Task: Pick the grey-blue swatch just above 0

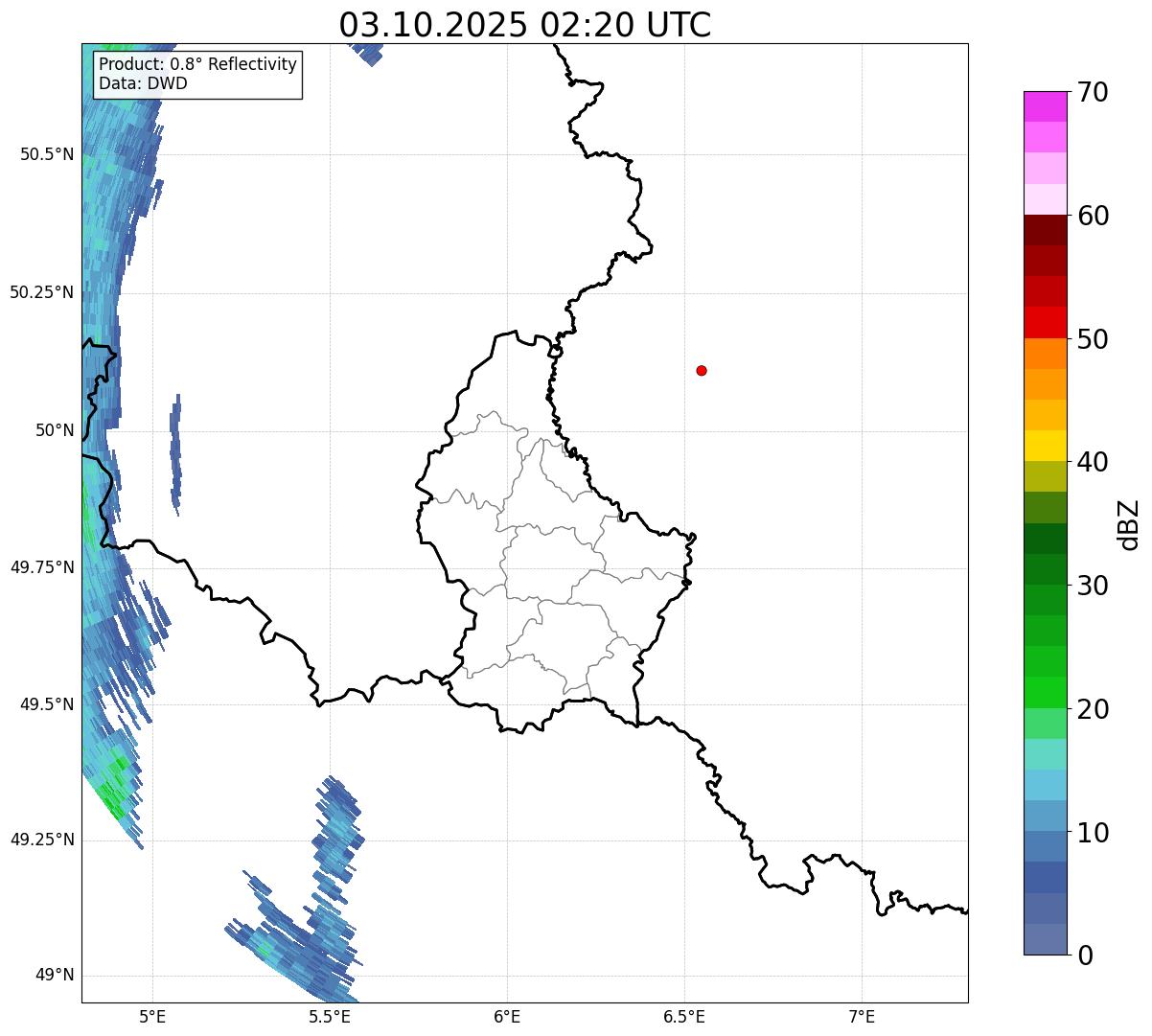Action: click(1046, 939)
